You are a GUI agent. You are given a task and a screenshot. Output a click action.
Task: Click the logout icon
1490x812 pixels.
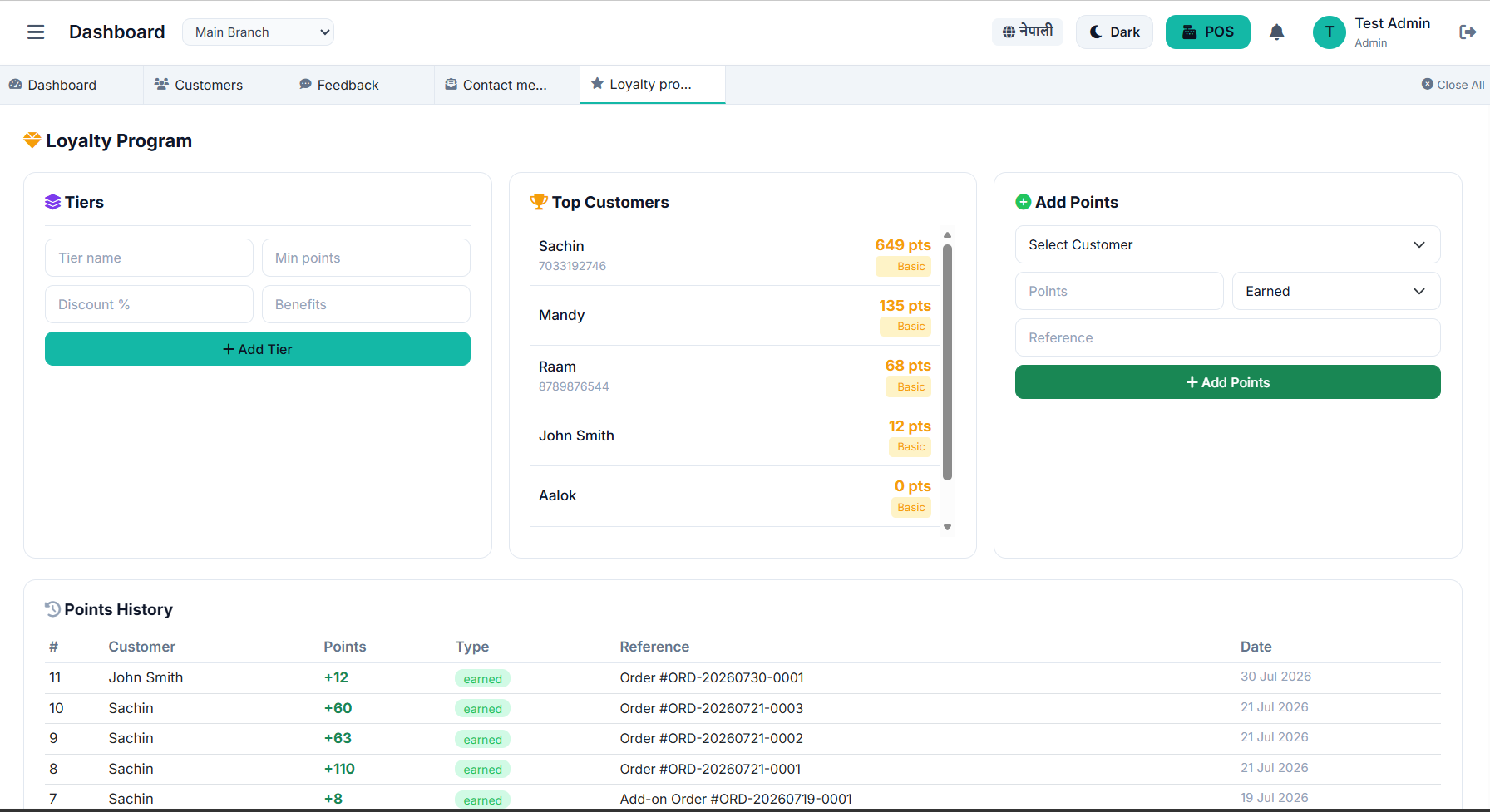click(1468, 32)
